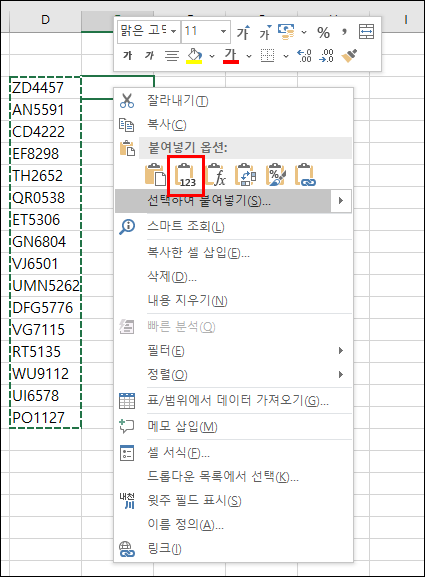This screenshot has width=425, height=577.
Task: Toggle italic in mini toolbar
Action: pos(149,56)
